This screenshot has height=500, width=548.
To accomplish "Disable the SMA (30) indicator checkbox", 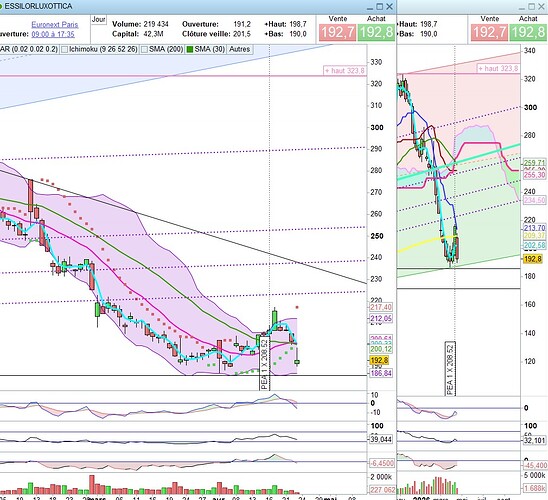I will coord(189,50).
